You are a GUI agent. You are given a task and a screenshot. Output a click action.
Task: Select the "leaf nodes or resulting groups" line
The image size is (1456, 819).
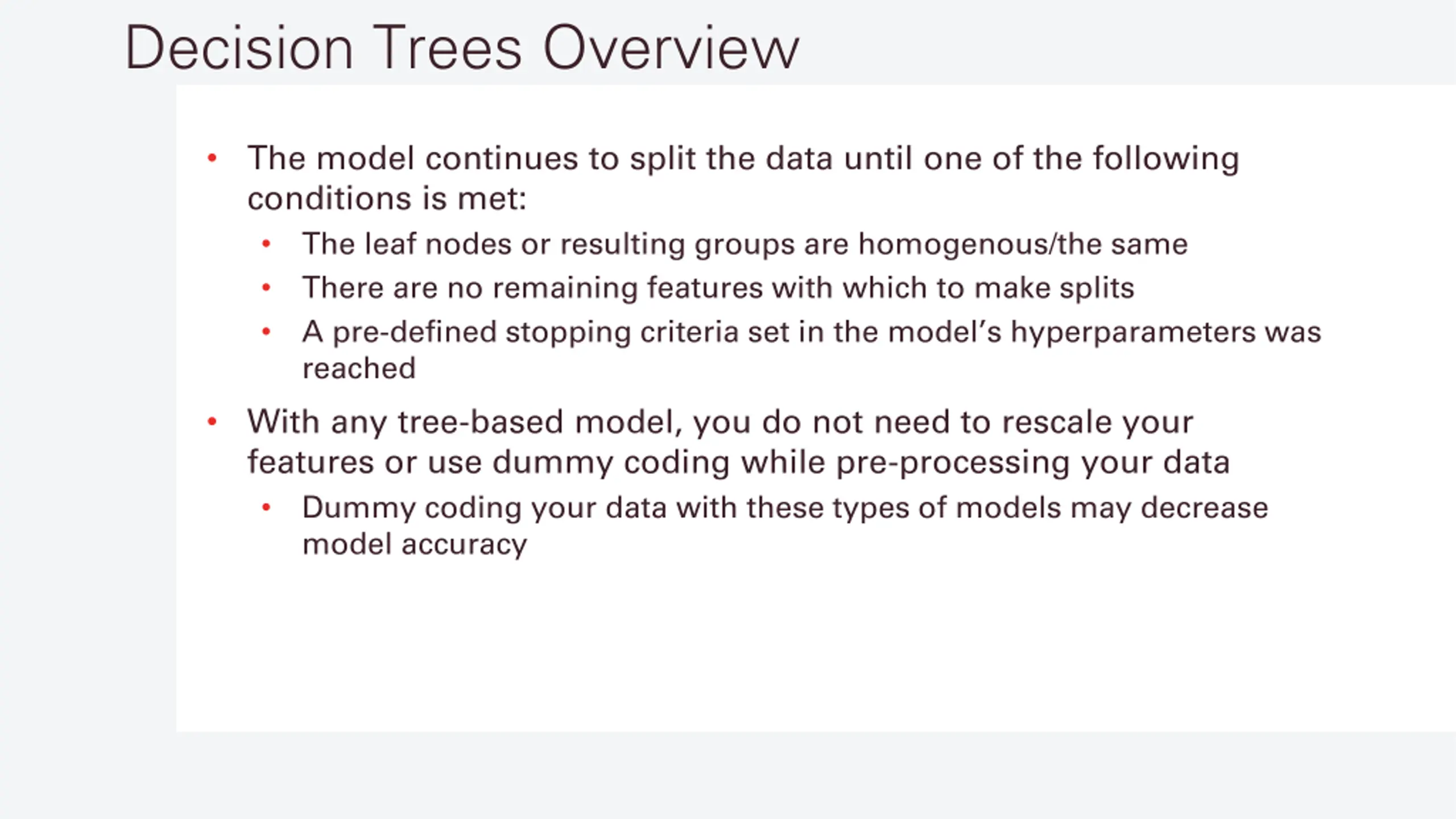point(745,245)
